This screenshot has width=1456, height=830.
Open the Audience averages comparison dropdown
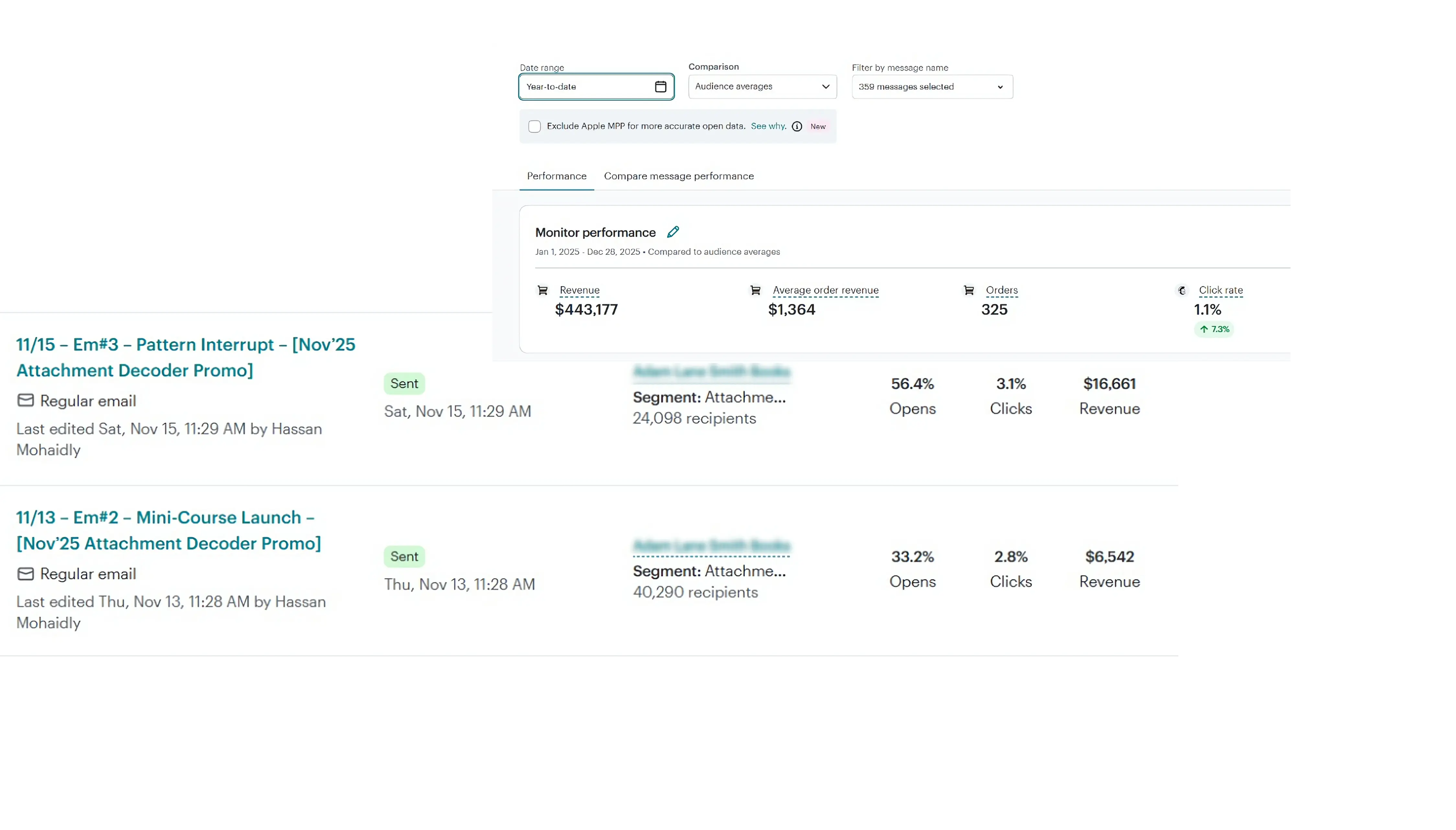point(762,87)
